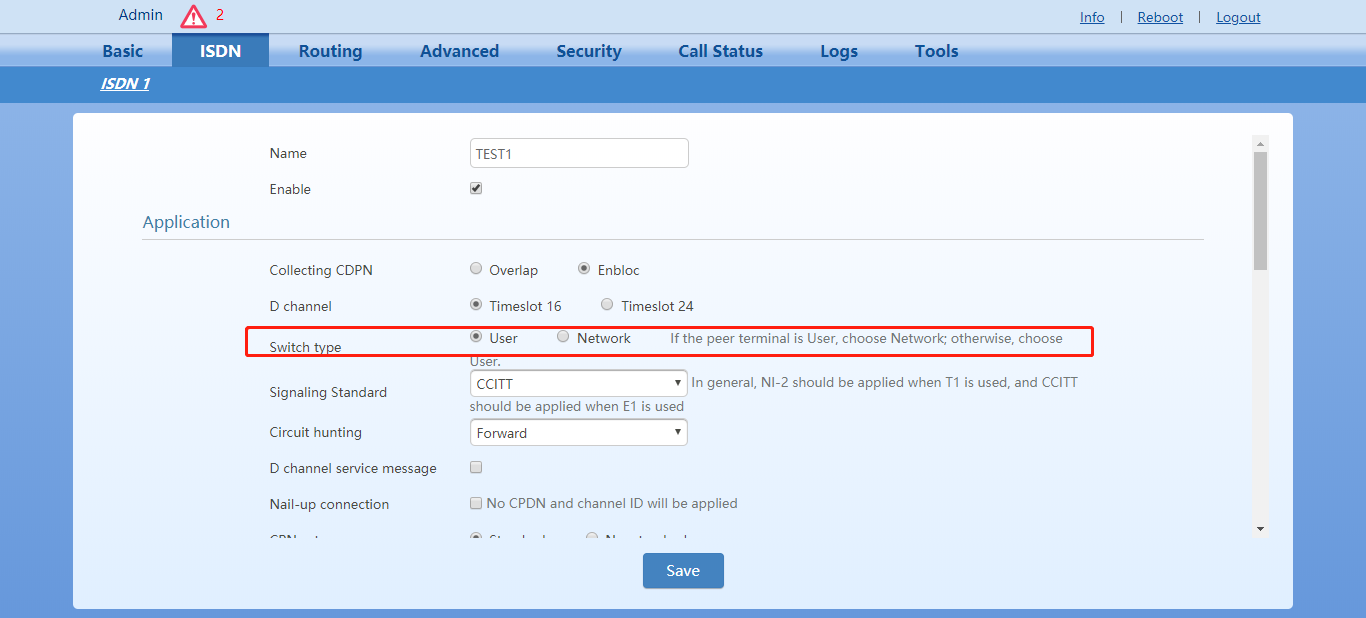Go to the Advanced tab
The width and height of the screenshot is (1366, 618).
click(x=459, y=51)
